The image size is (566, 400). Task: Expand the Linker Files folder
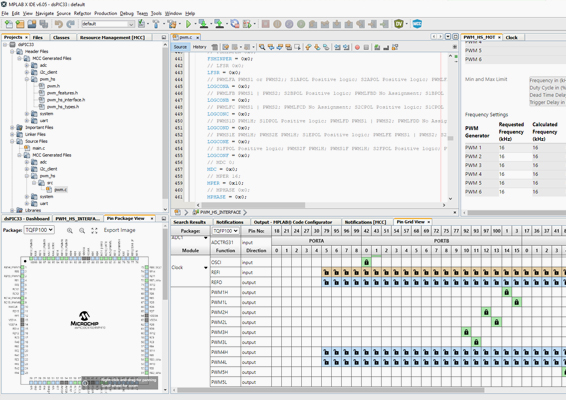(x=12, y=134)
